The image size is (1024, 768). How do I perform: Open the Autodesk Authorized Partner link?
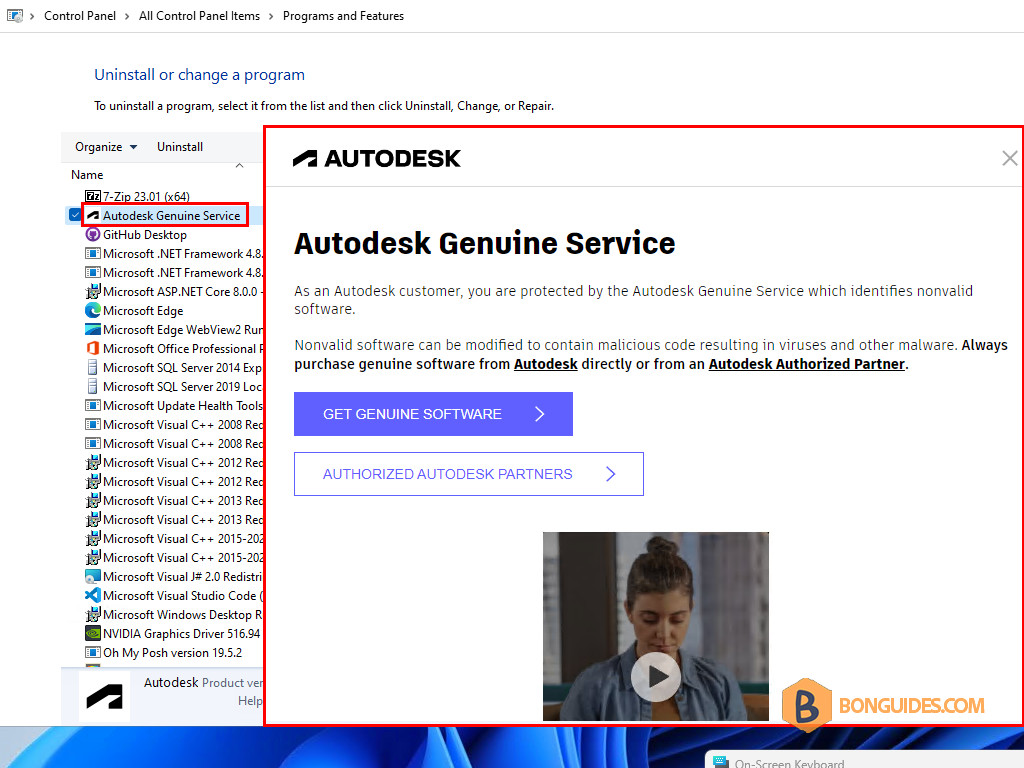tap(807, 364)
